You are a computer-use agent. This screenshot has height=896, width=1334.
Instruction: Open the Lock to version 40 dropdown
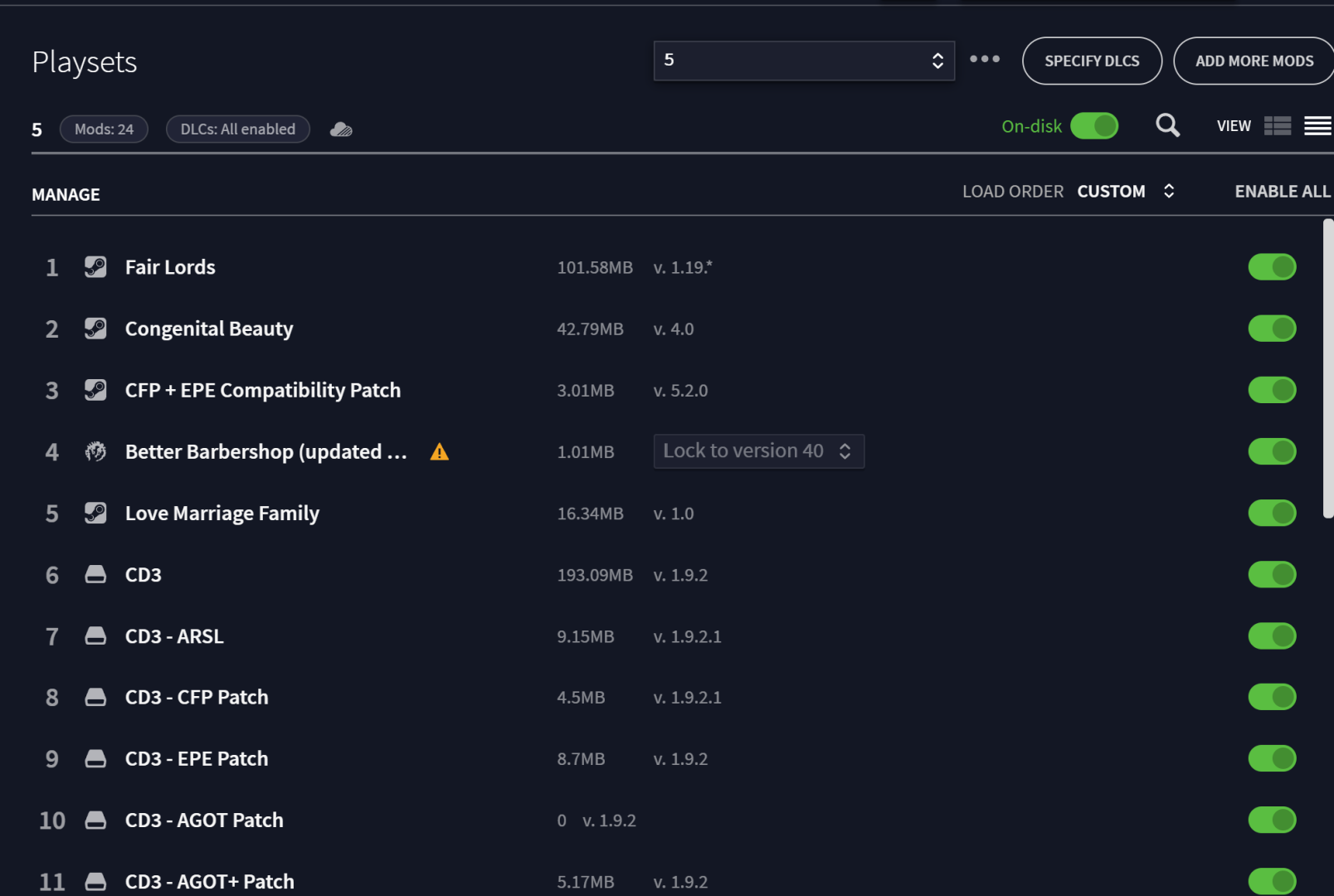[759, 451]
